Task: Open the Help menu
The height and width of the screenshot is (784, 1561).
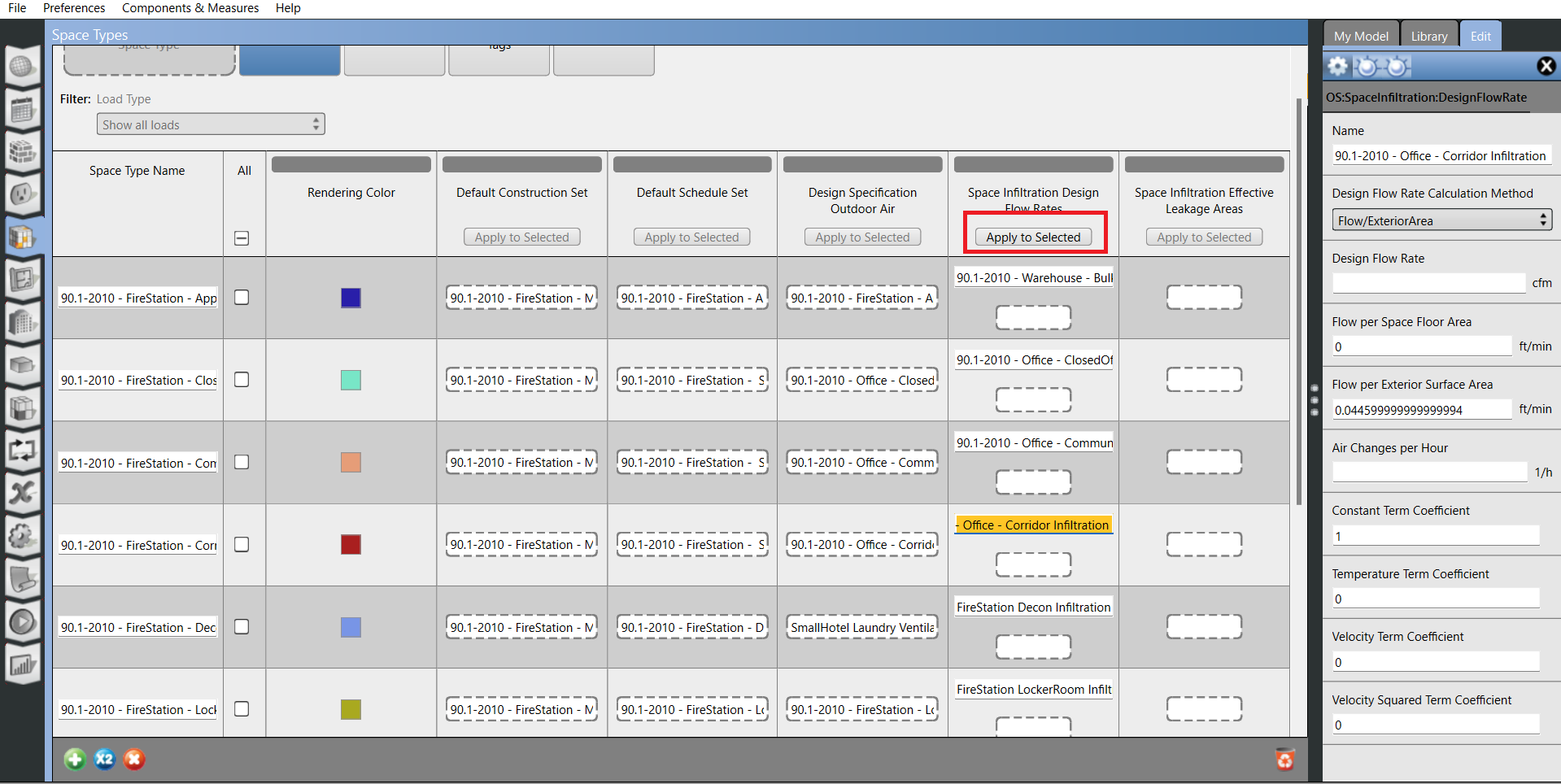Action: pos(288,8)
